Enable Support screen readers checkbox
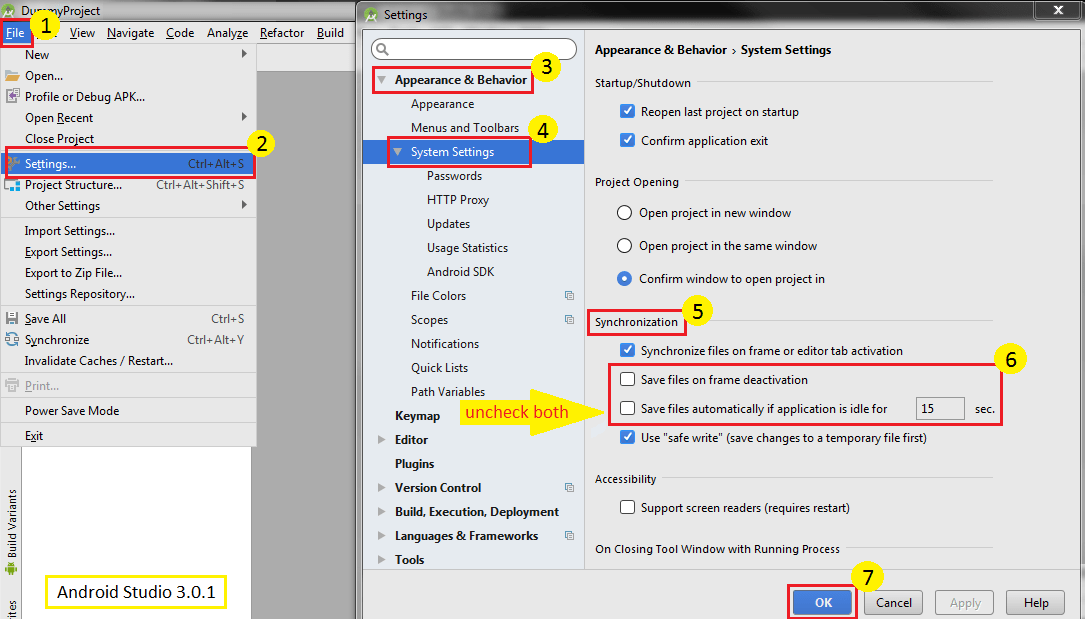 628,508
